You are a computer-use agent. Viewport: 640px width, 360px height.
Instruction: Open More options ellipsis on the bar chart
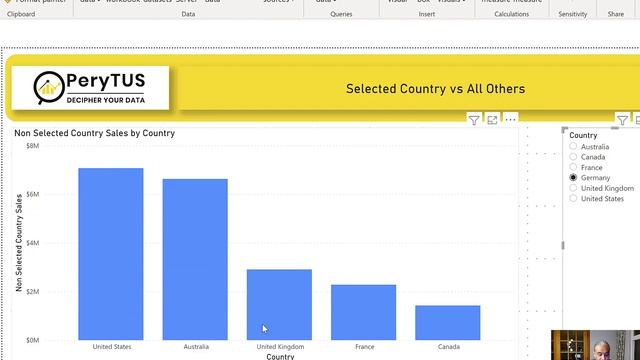(510, 120)
